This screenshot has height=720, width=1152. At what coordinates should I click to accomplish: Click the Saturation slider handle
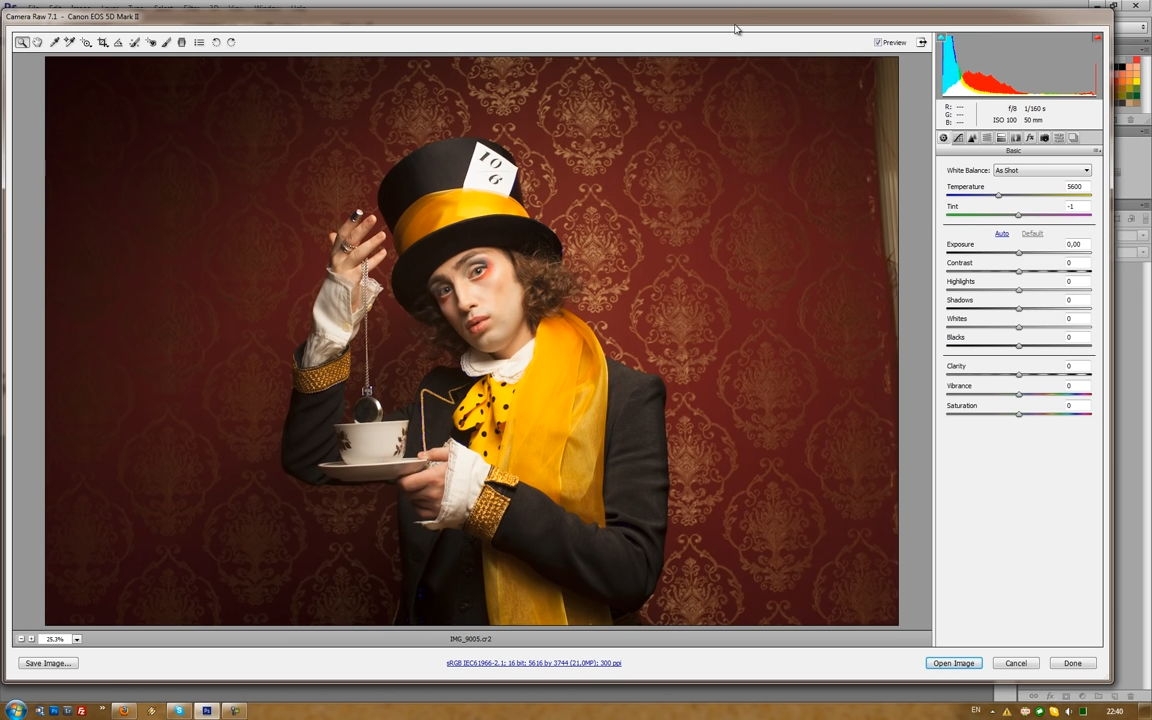[x=1018, y=414]
